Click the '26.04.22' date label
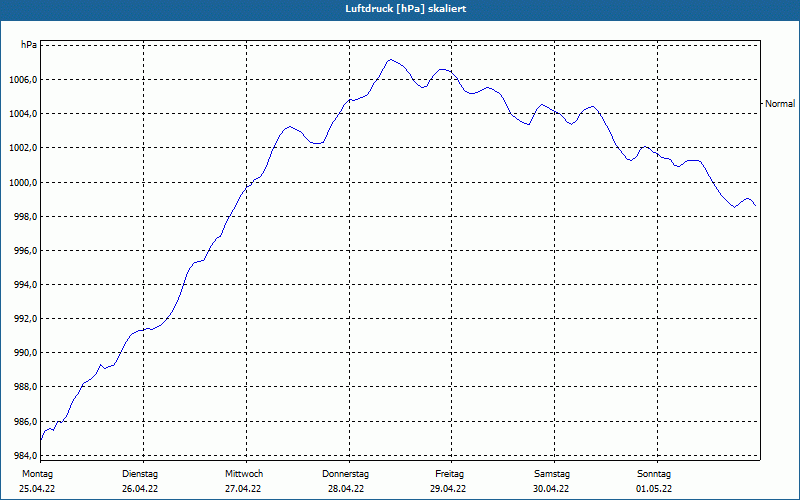Image resolution: width=800 pixels, height=500 pixels. pos(140,489)
